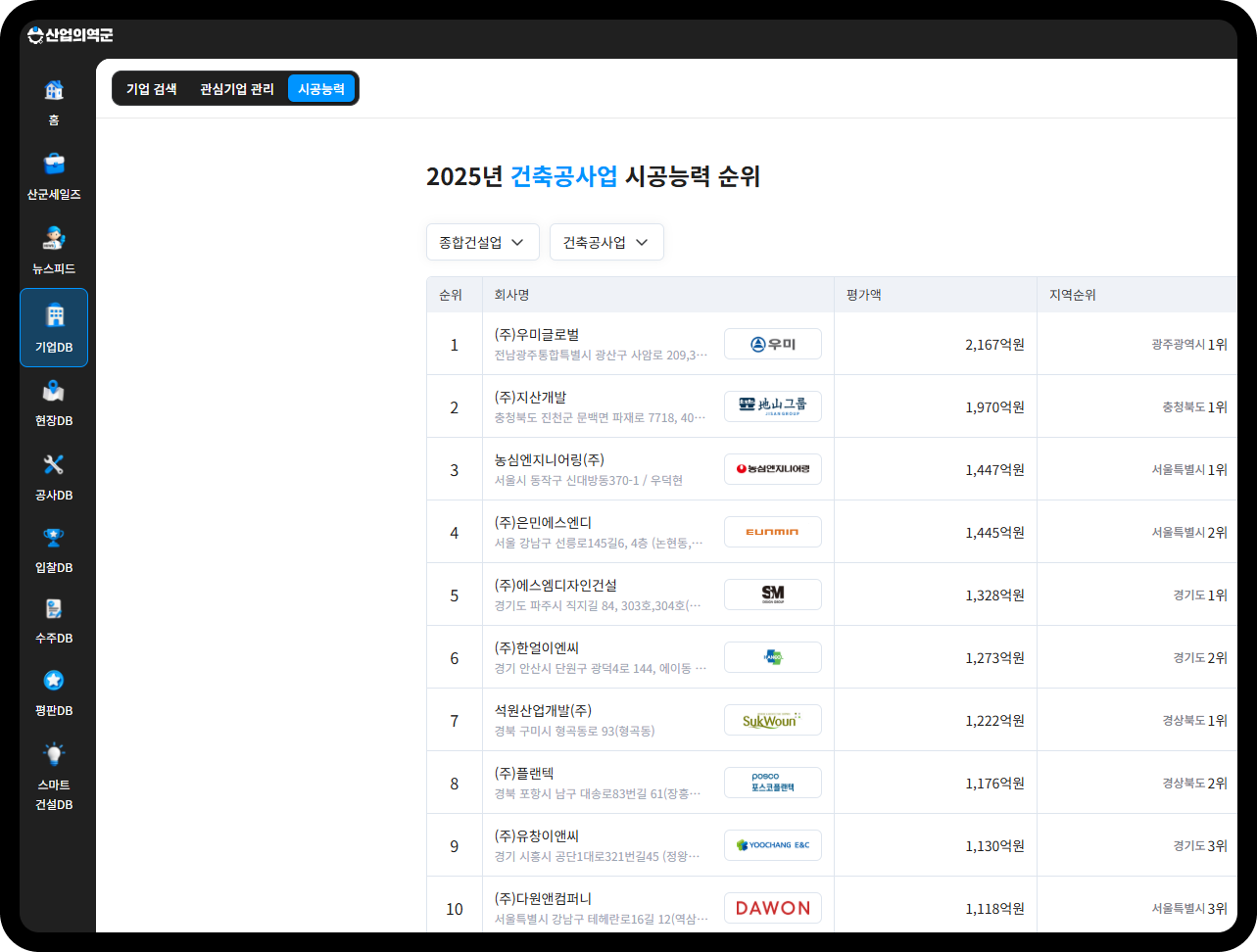Switch to the 관심기업 관리 tab
Viewport: 1257px width, 952px height.
coord(237,89)
